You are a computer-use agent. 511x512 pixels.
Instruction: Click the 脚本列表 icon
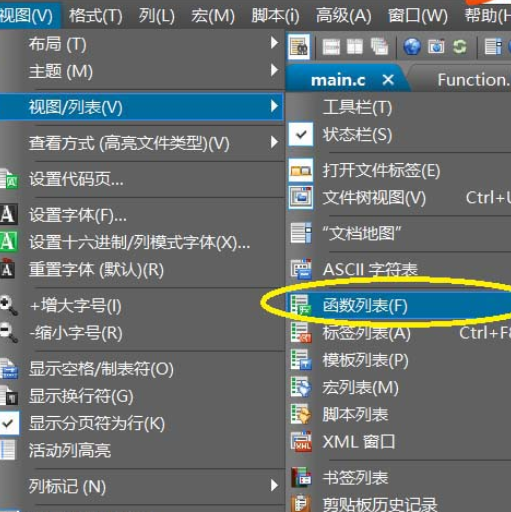click(x=301, y=414)
